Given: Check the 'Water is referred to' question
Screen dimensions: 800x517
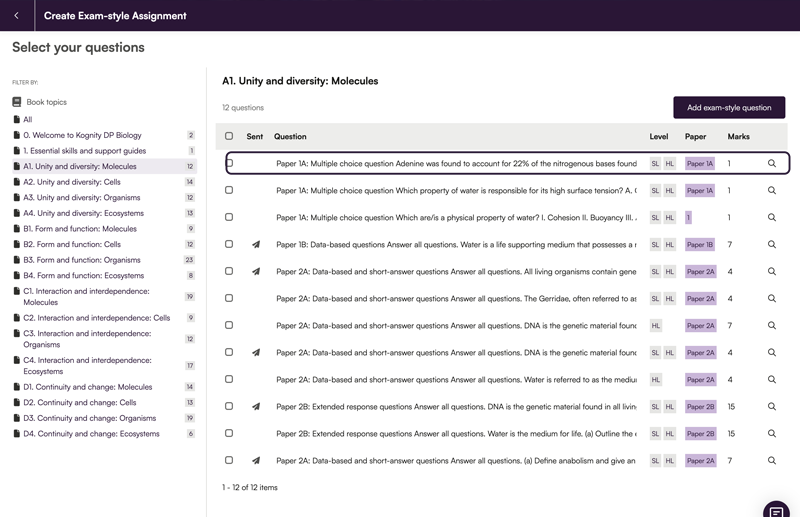Looking at the screenshot, I should [x=229, y=379].
